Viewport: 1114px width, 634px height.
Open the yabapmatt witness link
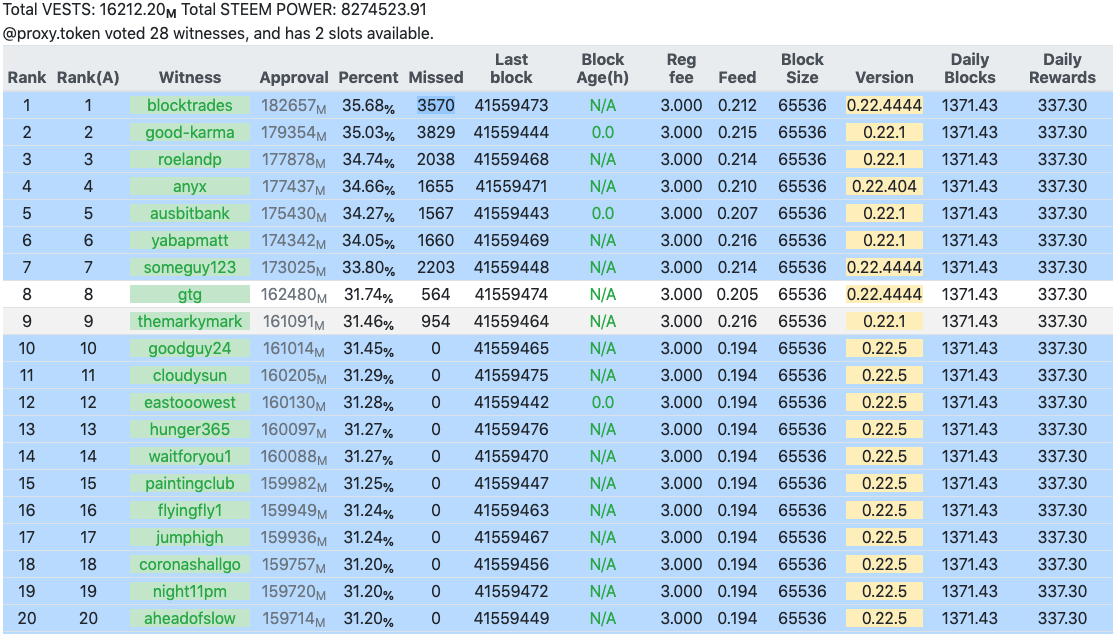pyautogui.click(x=189, y=240)
